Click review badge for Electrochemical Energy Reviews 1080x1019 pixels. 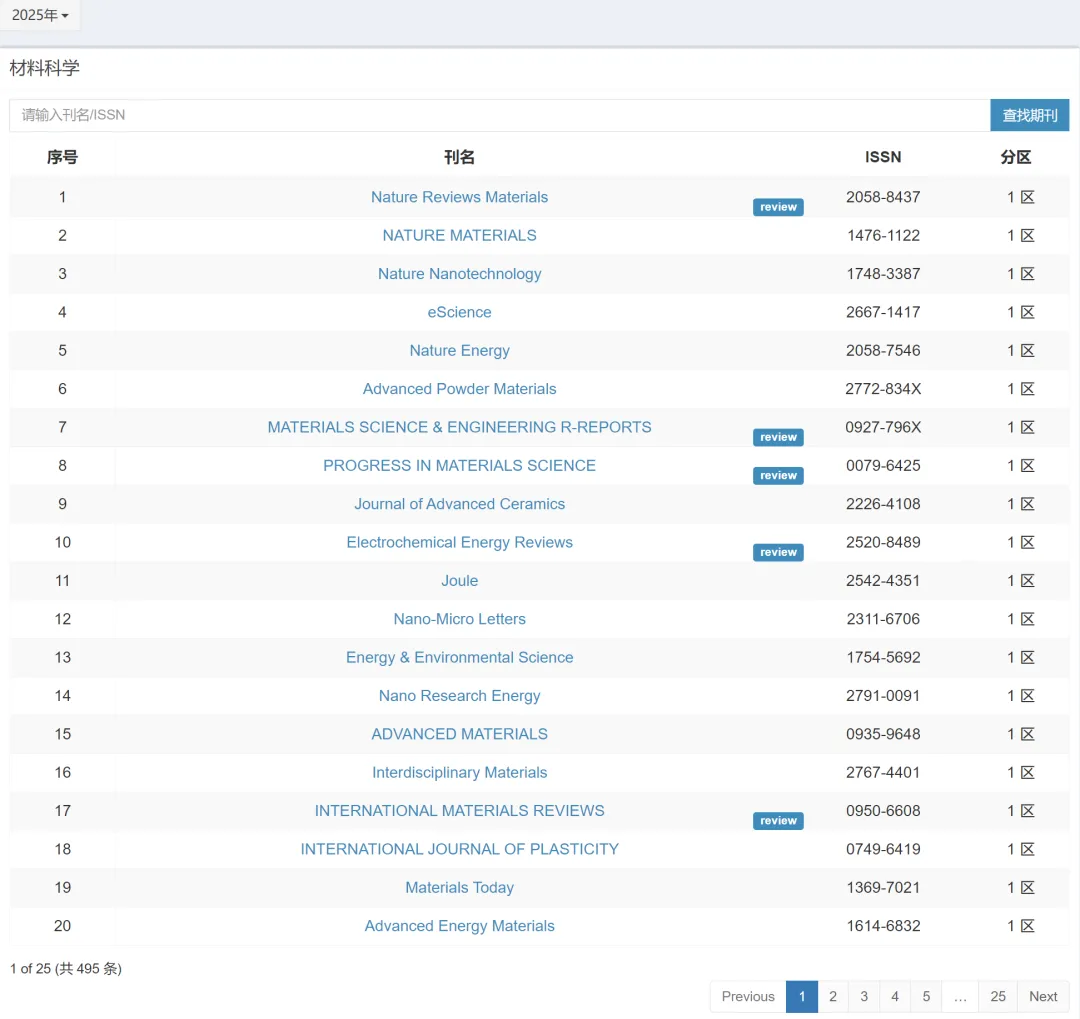click(778, 552)
